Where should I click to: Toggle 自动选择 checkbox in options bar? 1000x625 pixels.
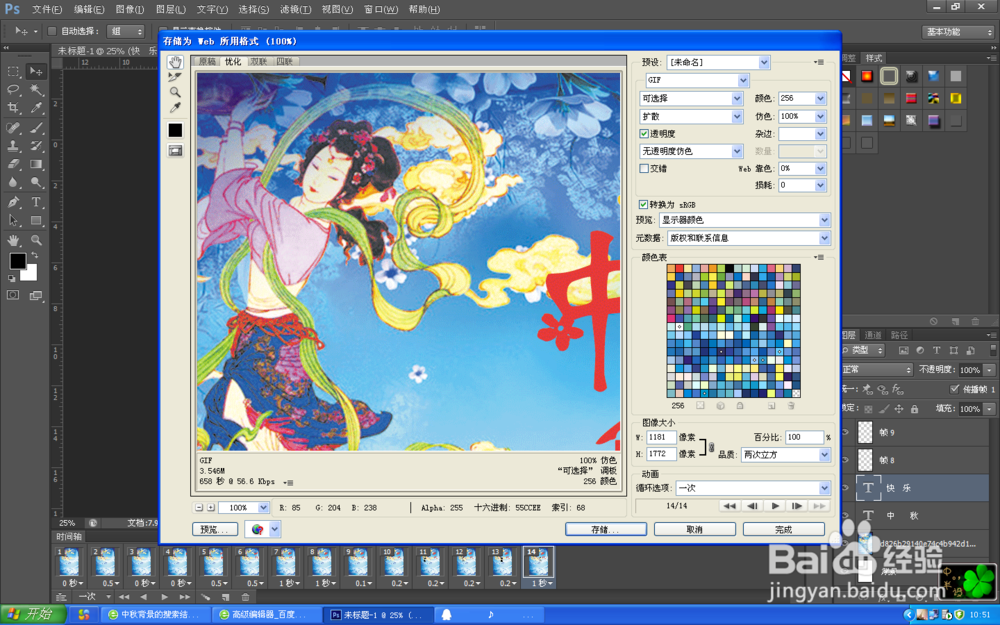pos(52,31)
